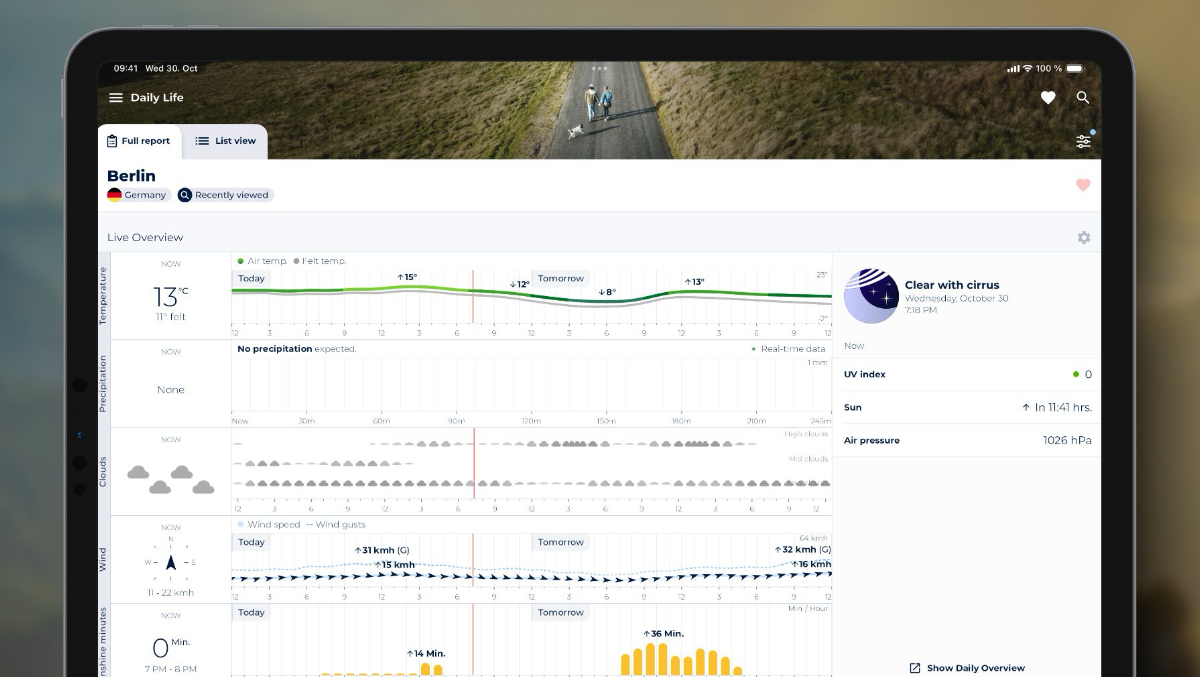The width and height of the screenshot is (1200, 677).
Task: Toggle the Air temp. legend series
Action: click(x=262, y=261)
